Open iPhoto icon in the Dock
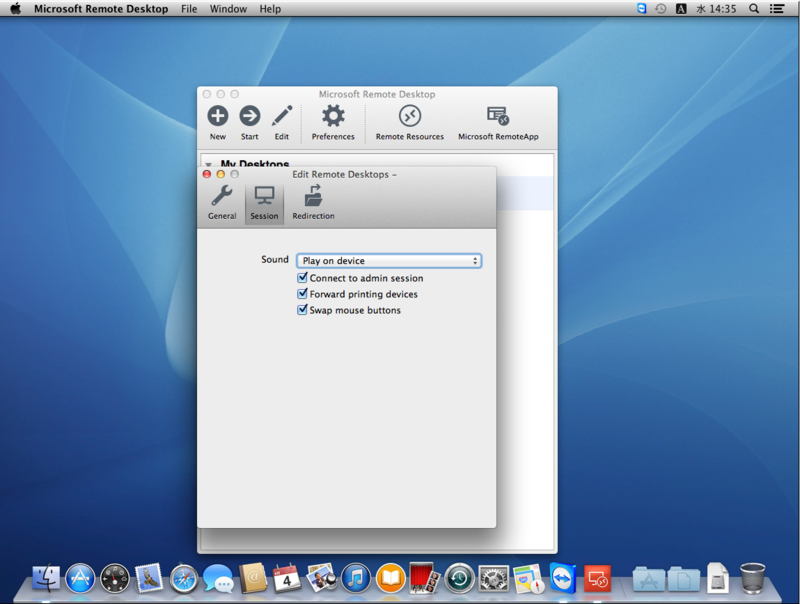Image resolution: width=800 pixels, height=604 pixels. tap(321, 578)
